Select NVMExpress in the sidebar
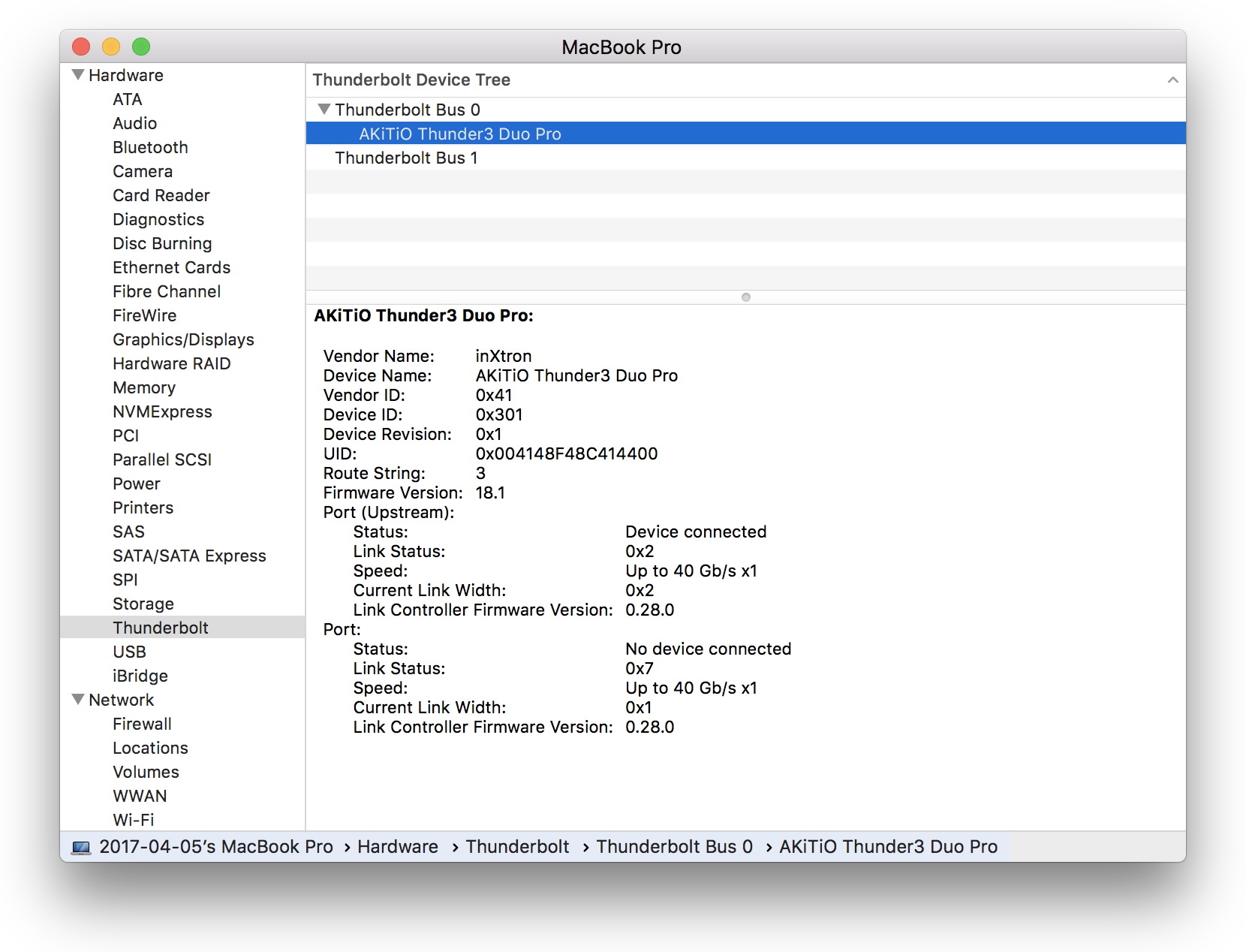1246x952 pixels. 162,411
